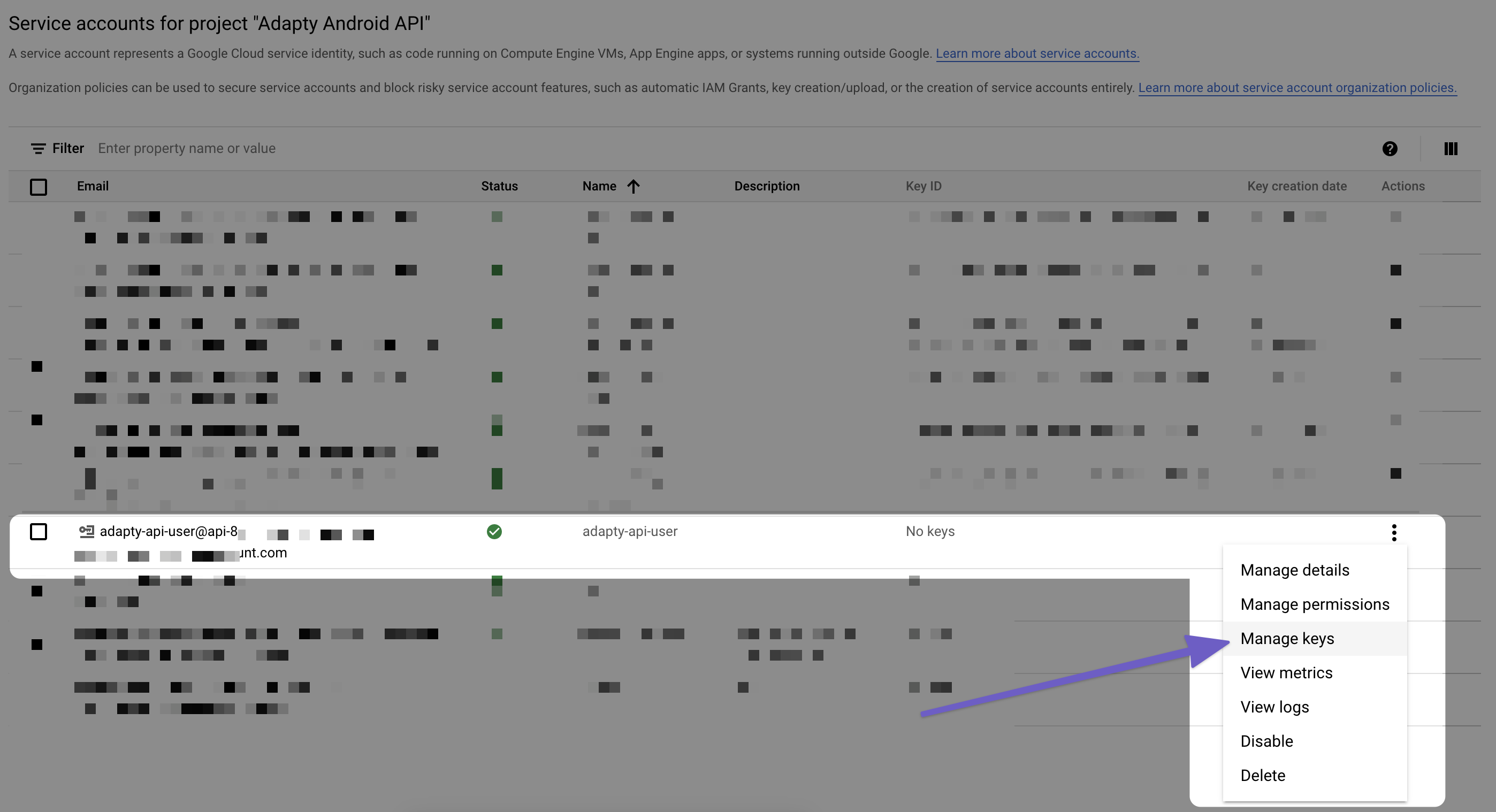Viewport: 1496px width, 812px height.
Task: Open service account organization policies link
Action: [x=1297, y=88]
